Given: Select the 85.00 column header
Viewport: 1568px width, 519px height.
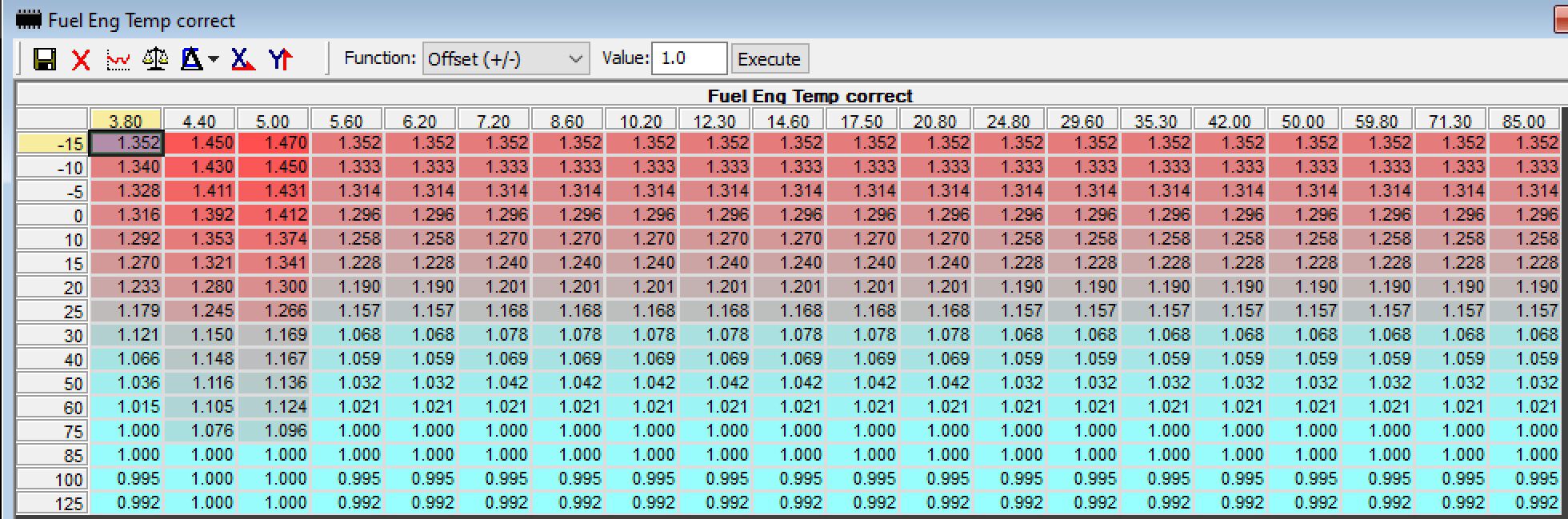Looking at the screenshot, I should pos(1523,121).
